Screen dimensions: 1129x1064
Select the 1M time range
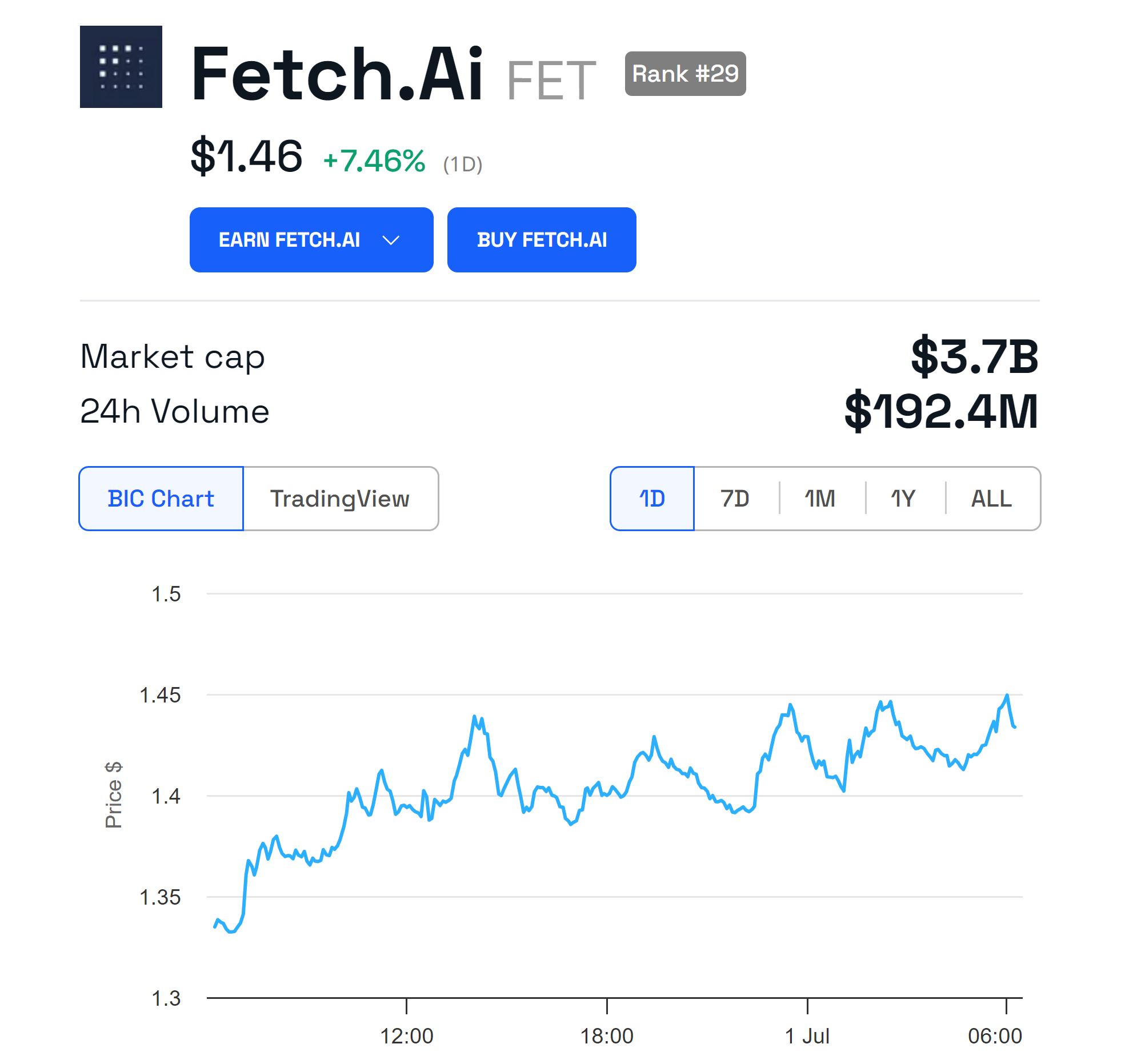coord(820,499)
